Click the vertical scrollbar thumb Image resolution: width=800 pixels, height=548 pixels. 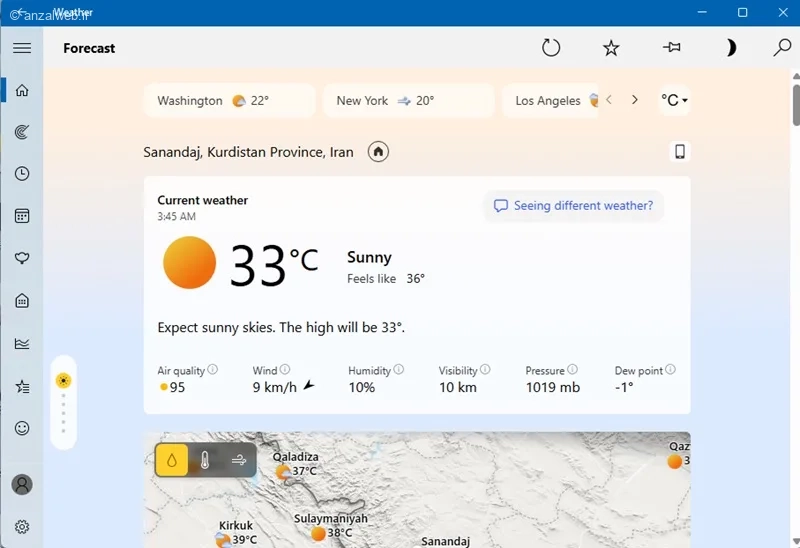click(796, 105)
